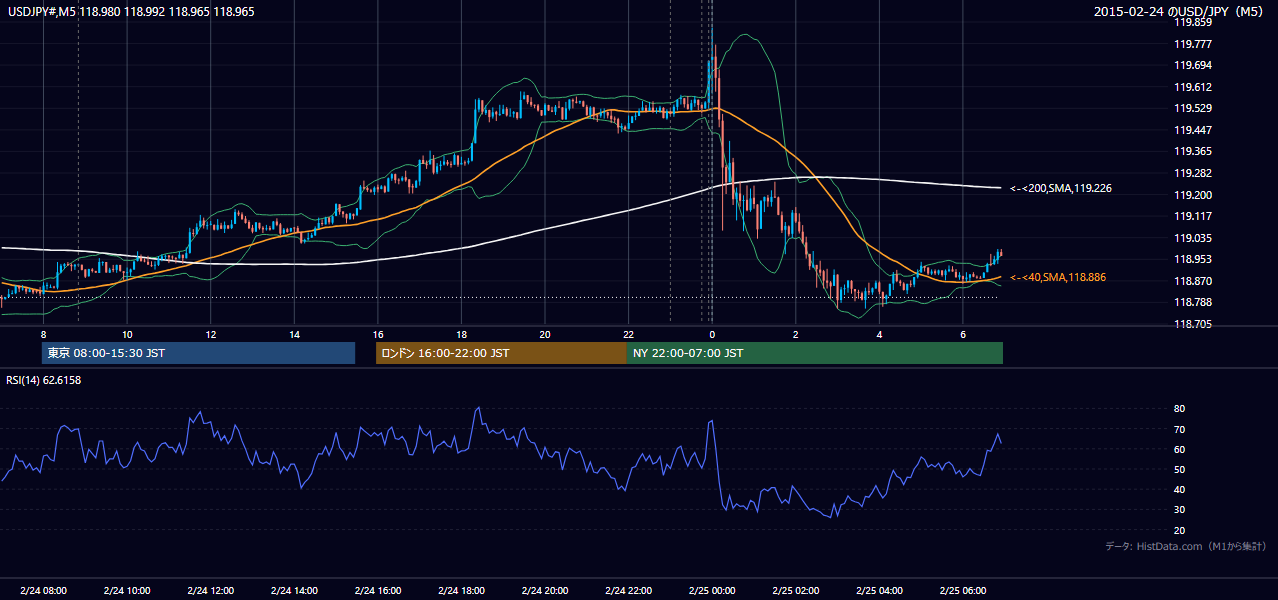
Task: Click hour label 16 under the price chart
Action: pos(377,334)
